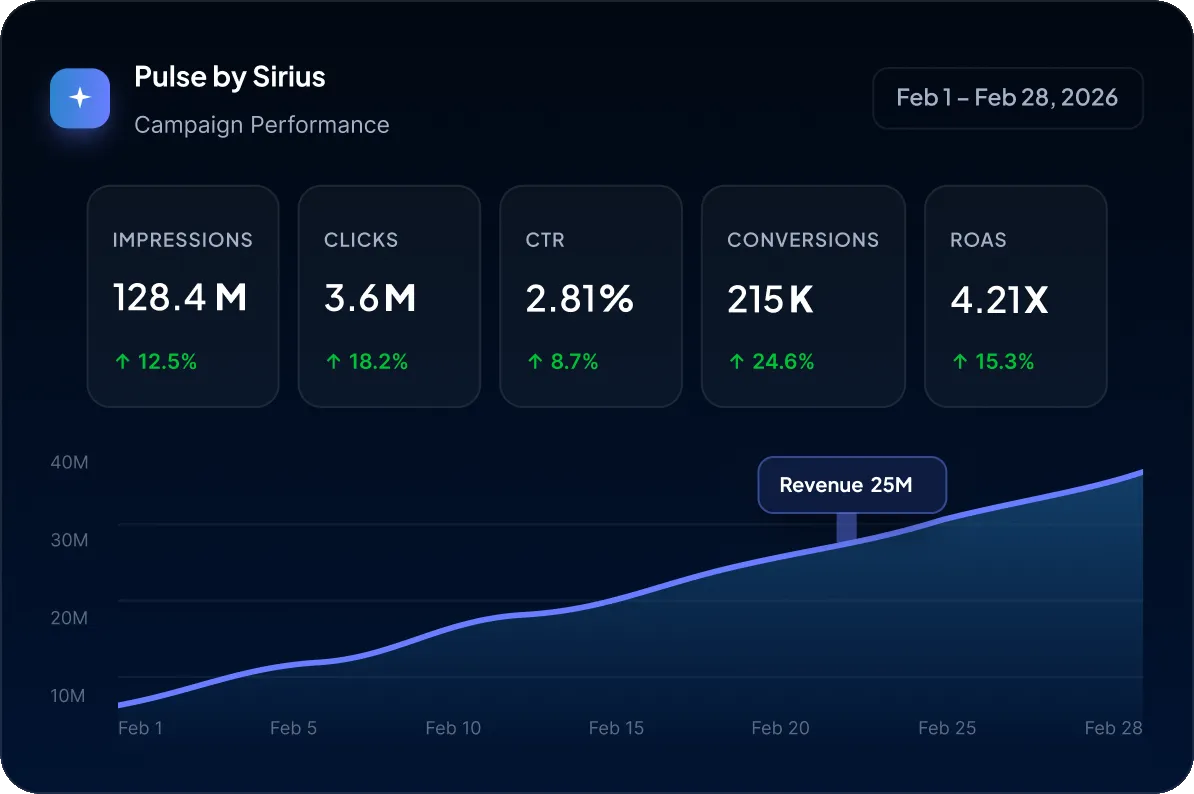The width and height of the screenshot is (1194, 794).
Task: Click the Feb 28 x-axis label
Action: [1113, 729]
